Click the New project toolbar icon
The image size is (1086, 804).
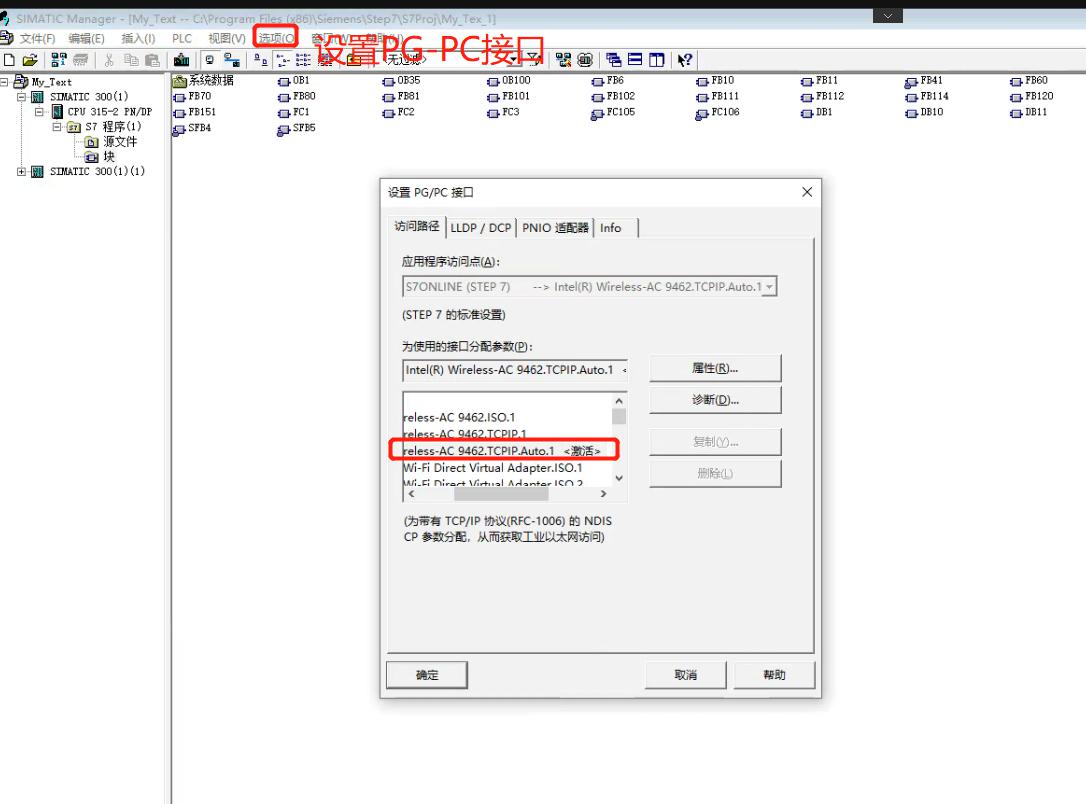click(9, 60)
